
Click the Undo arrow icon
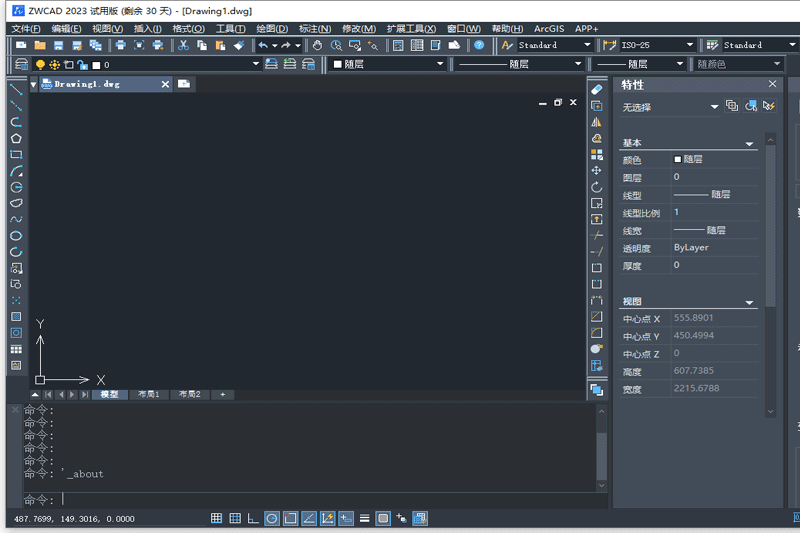point(263,45)
